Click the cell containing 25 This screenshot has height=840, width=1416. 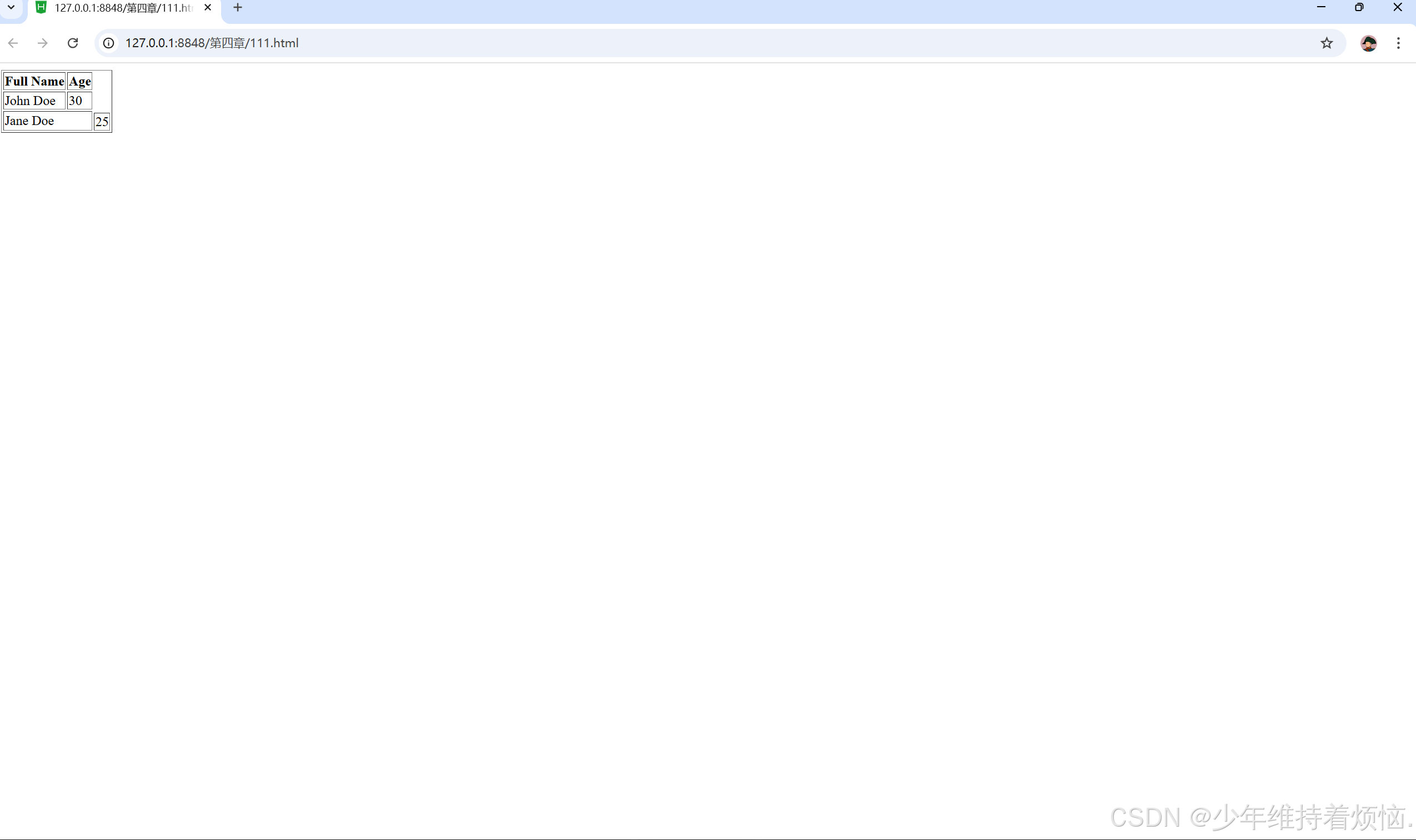[102, 122]
